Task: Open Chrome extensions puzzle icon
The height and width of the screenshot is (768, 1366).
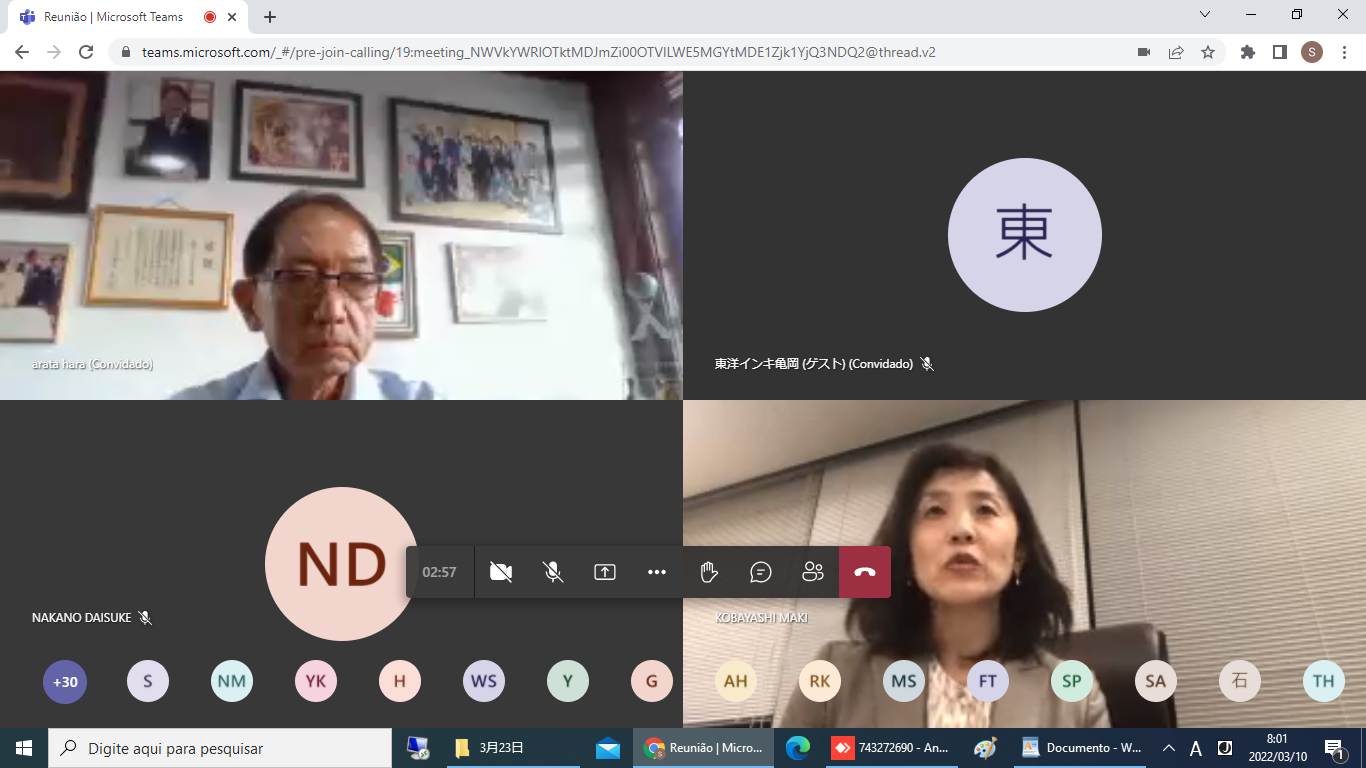Action: tap(1247, 52)
